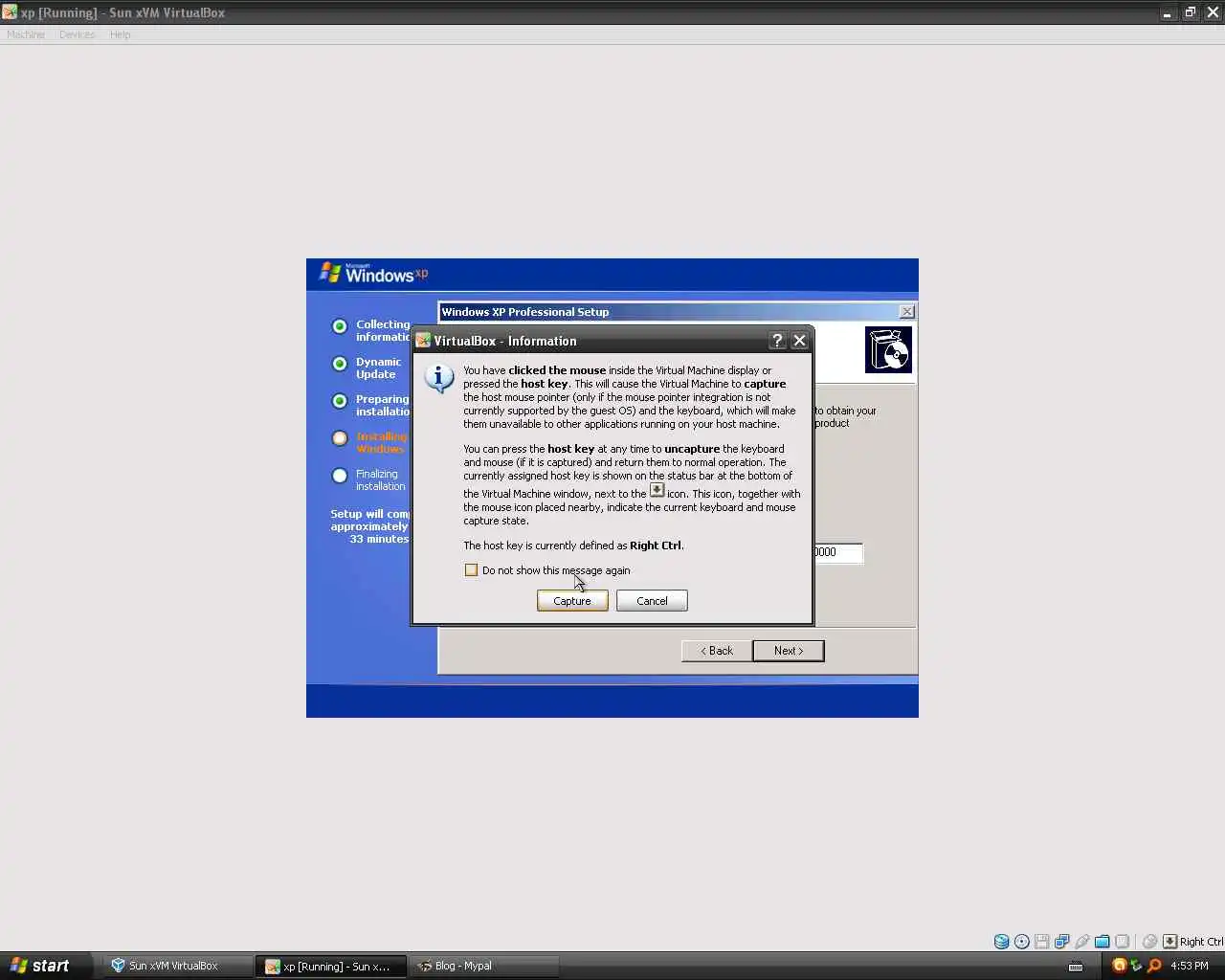Minimize the VirtualBox window
The image size is (1225, 980).
coord(1167,12)
